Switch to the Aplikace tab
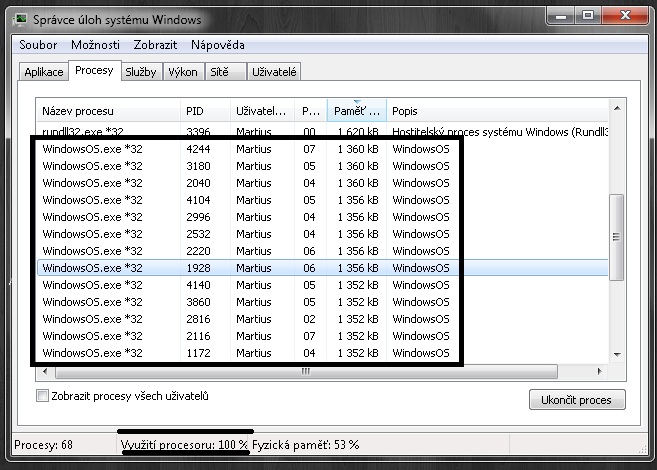The height and width of the screenshot is (470, 657). tap(44, 72)
